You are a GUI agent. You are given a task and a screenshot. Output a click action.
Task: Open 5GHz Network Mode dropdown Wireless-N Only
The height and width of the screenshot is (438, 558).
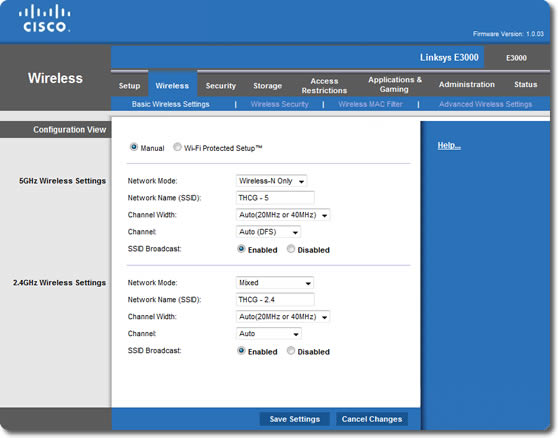point(272,181)
